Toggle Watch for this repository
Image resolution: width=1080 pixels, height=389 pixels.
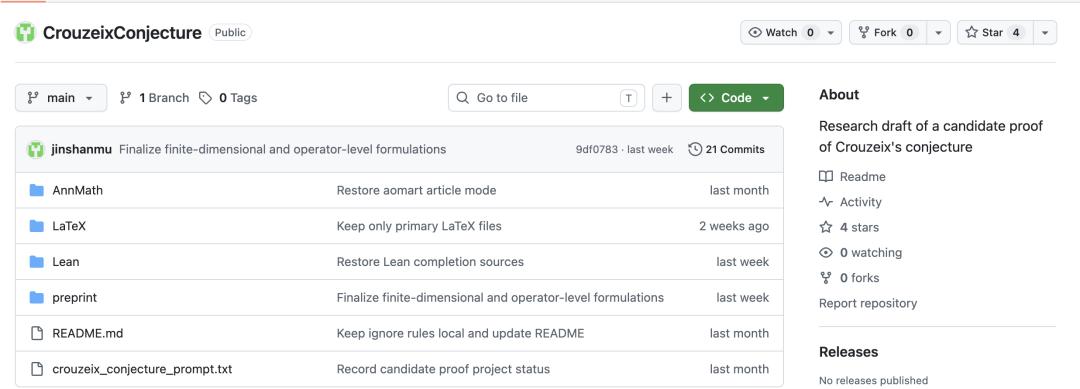coord(780,32)
